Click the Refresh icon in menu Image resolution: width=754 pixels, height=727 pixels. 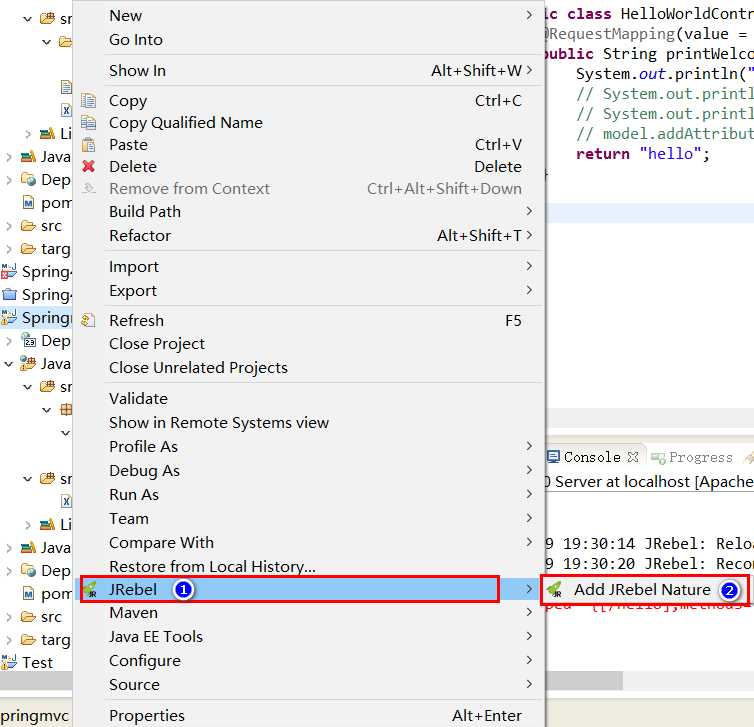(88, 320)
